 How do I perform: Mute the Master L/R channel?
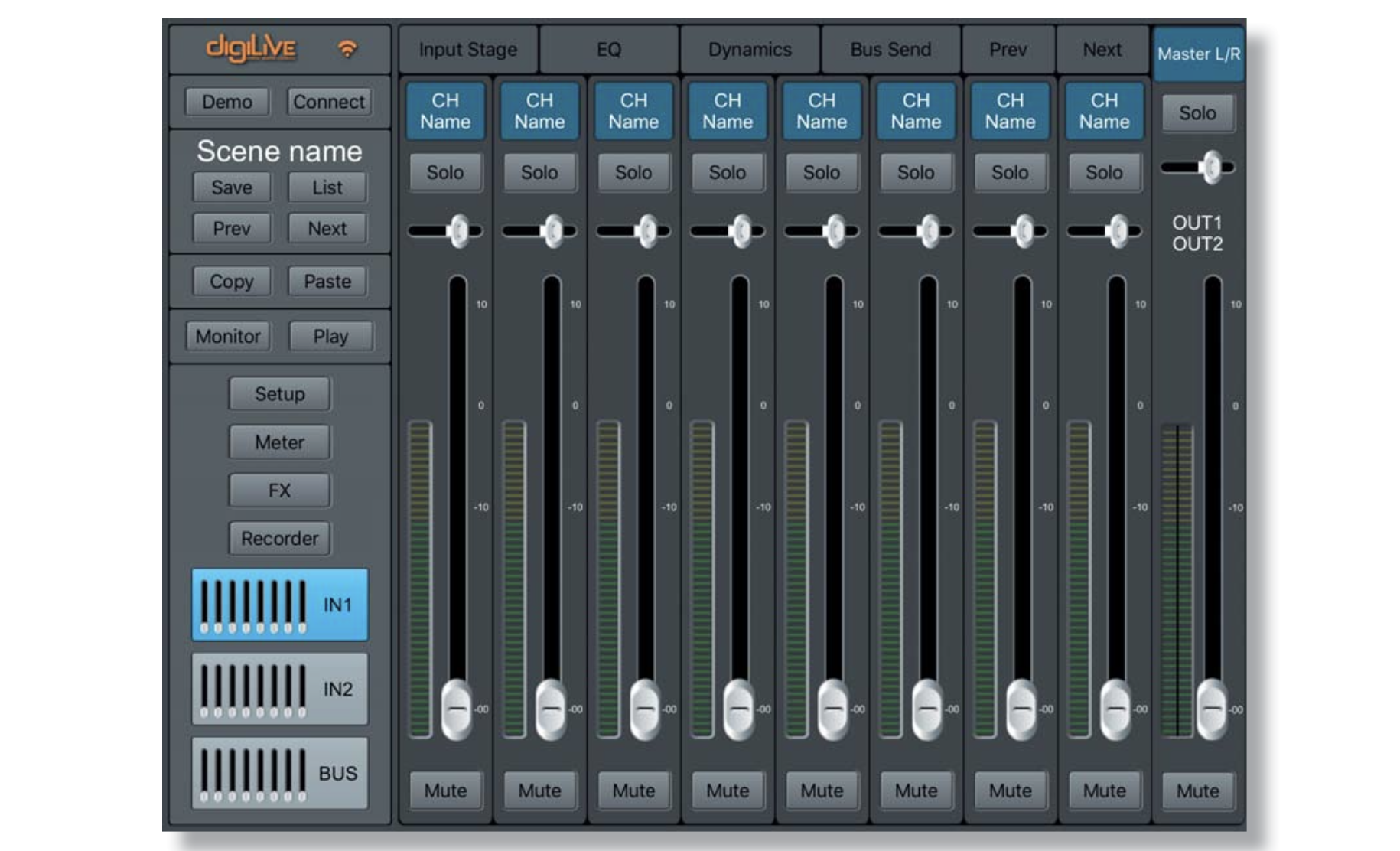pyautogui.click(x=1198, y=791)
